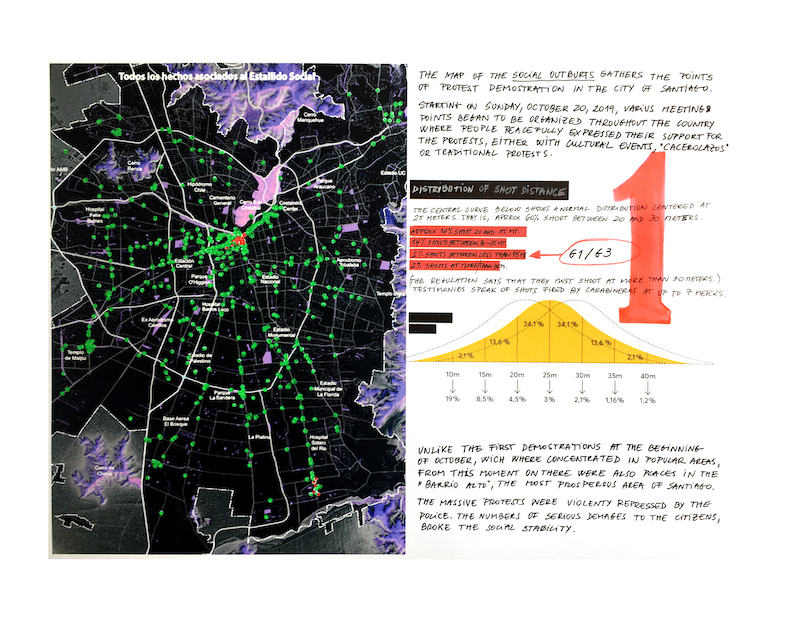The height and width of the screenshot is (618, 800).
Task: Select the "Estación Central" map label
Action: coord(185,263)
